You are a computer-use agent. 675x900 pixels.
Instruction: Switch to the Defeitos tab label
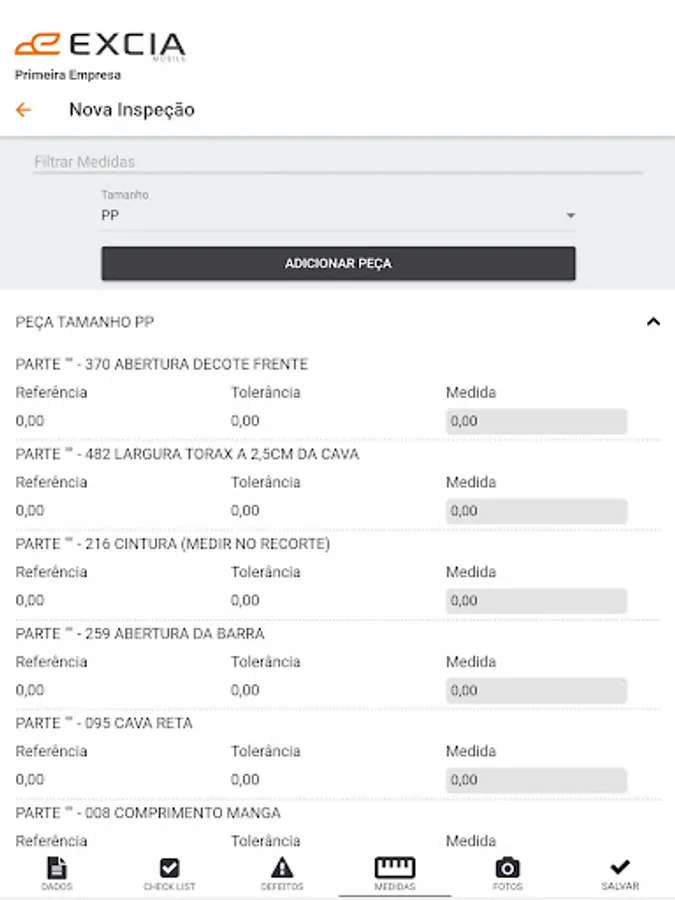pyautogui.click(x=282, y=887)
